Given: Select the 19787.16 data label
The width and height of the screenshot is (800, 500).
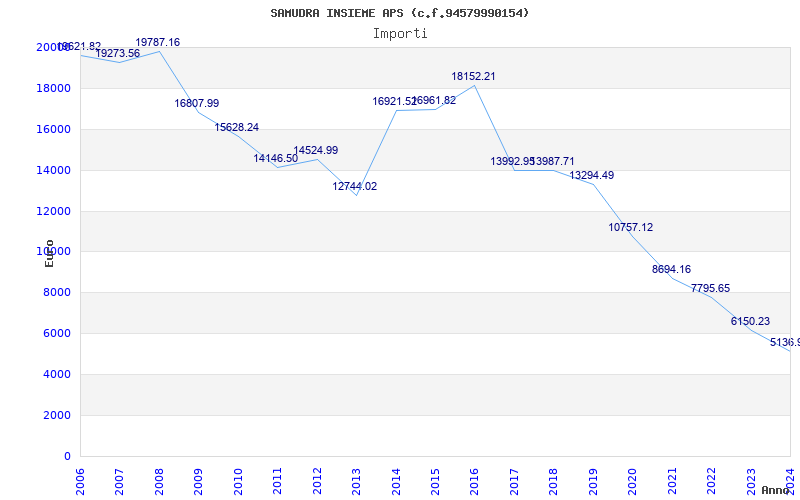Looking at the screenshot, I should point(158,42).
